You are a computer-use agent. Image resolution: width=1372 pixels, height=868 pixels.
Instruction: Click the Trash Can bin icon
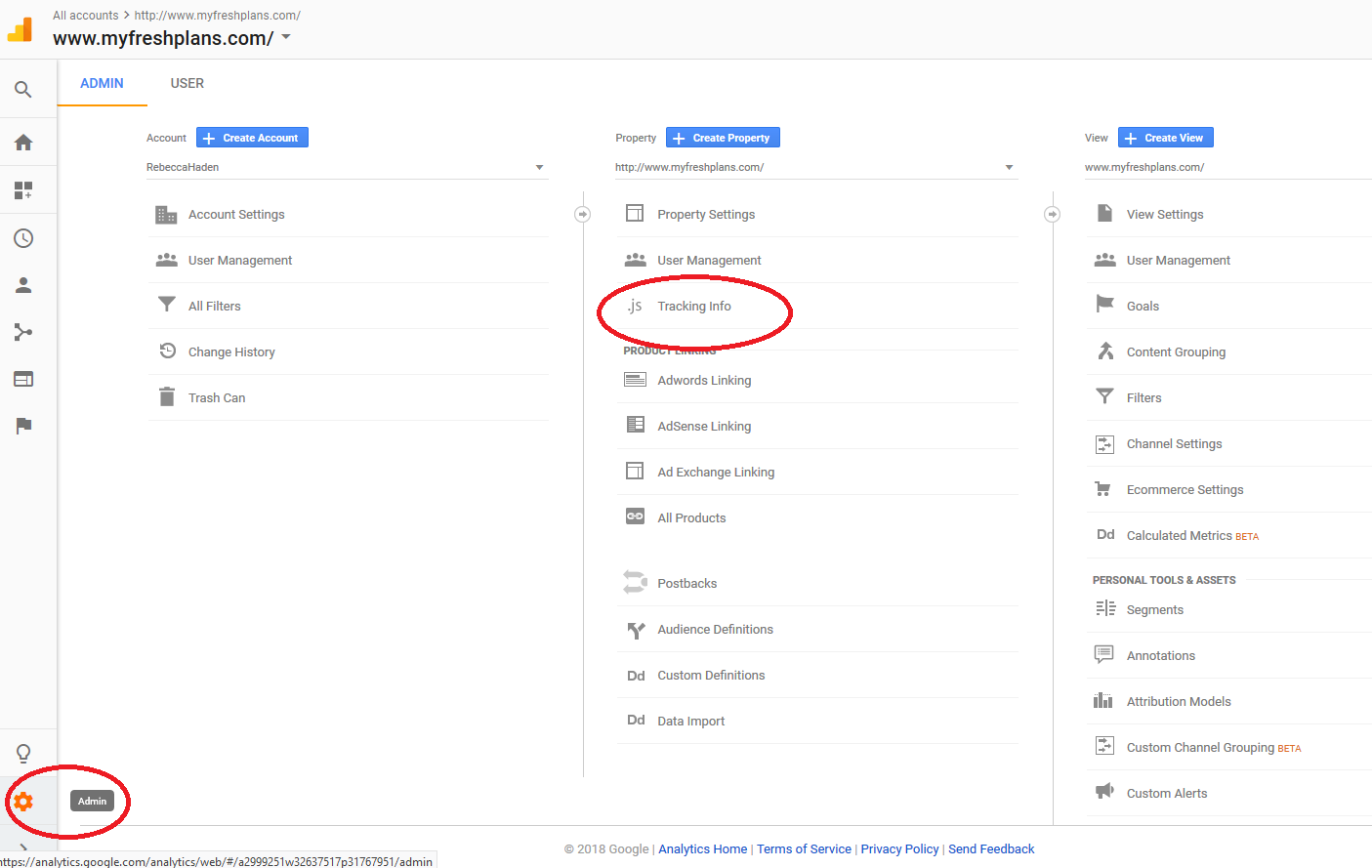tap(167, 397)
